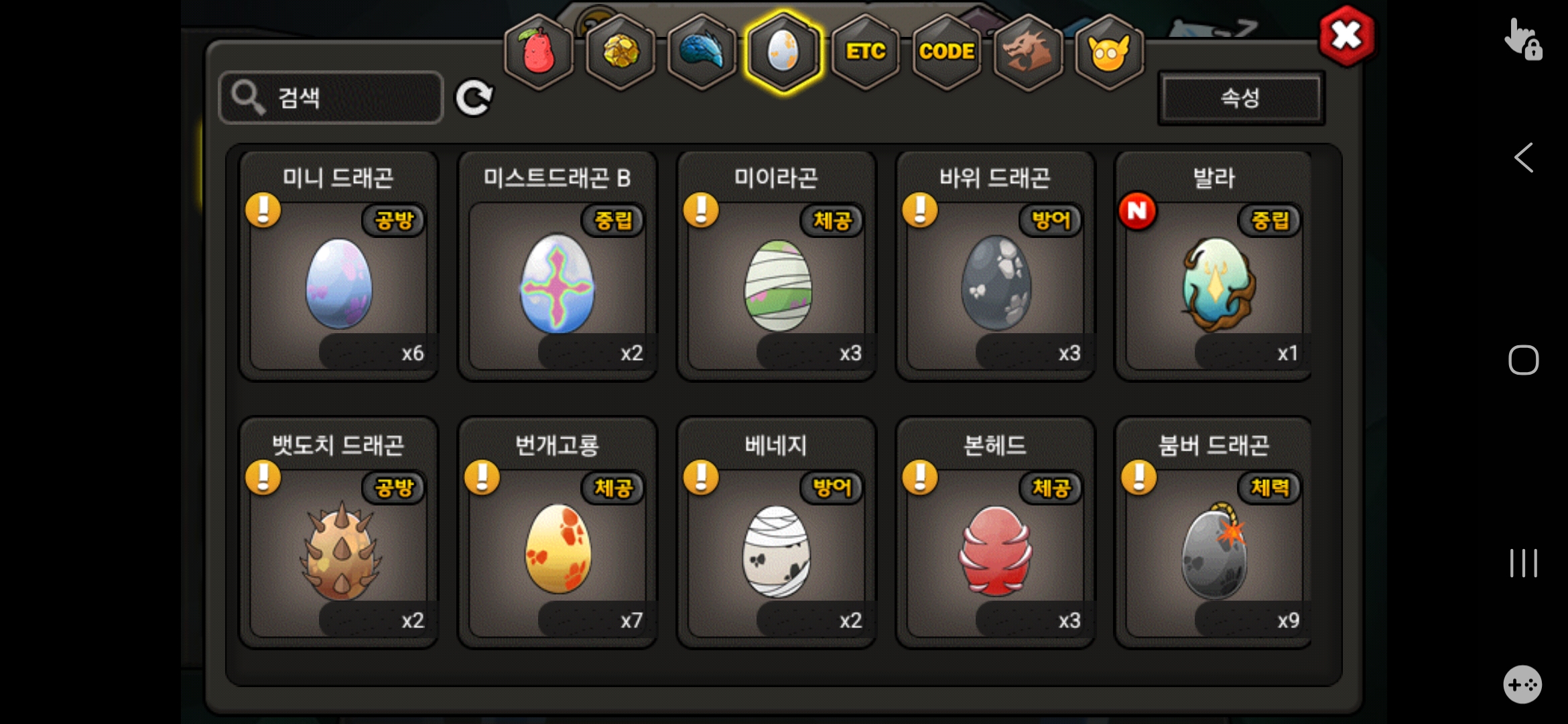Choose the 번개고룡 egg card
This screenshot has width=1568, height=724.
(x=557, y=533)
